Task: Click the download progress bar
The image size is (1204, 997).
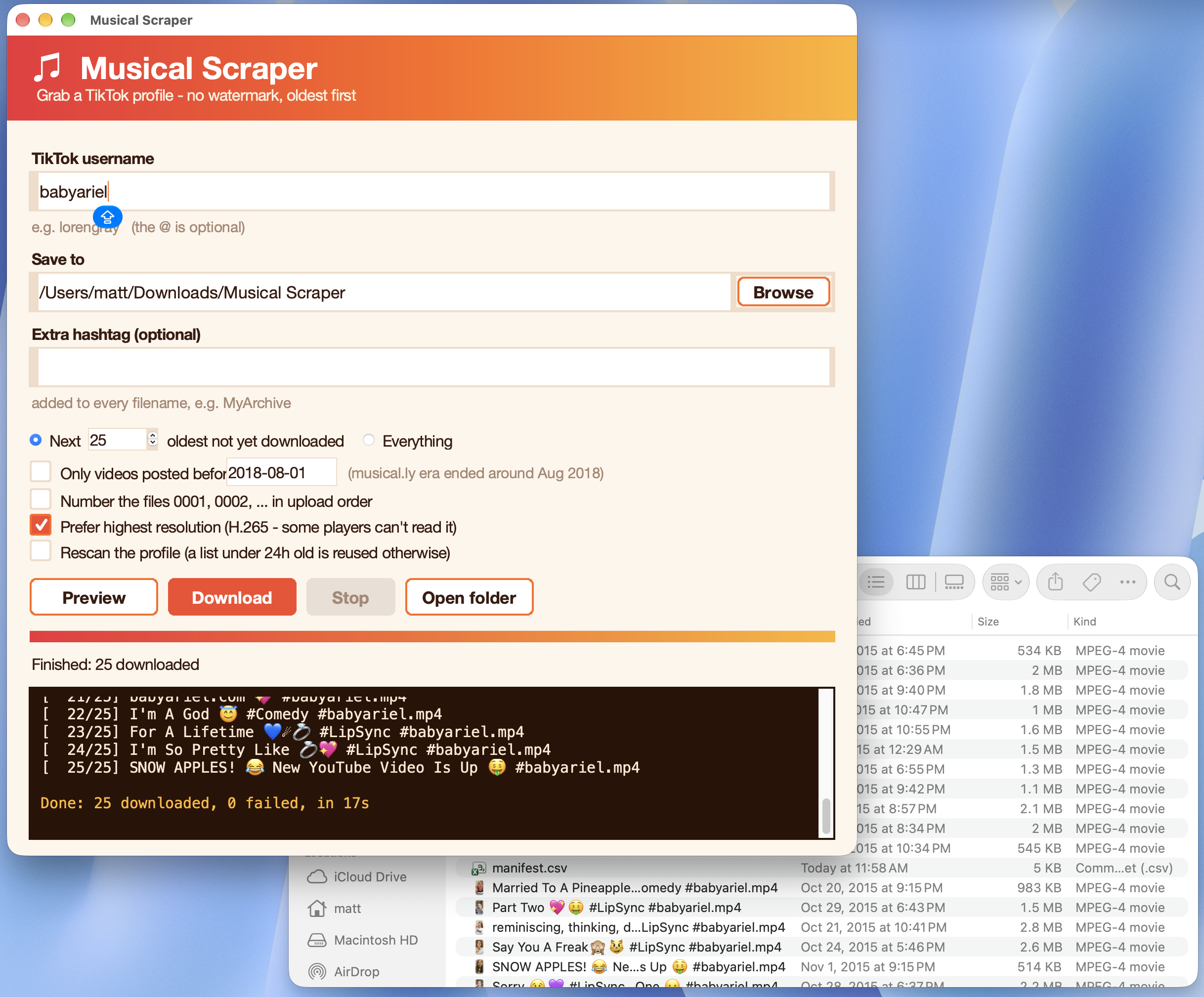Action: 432,637
